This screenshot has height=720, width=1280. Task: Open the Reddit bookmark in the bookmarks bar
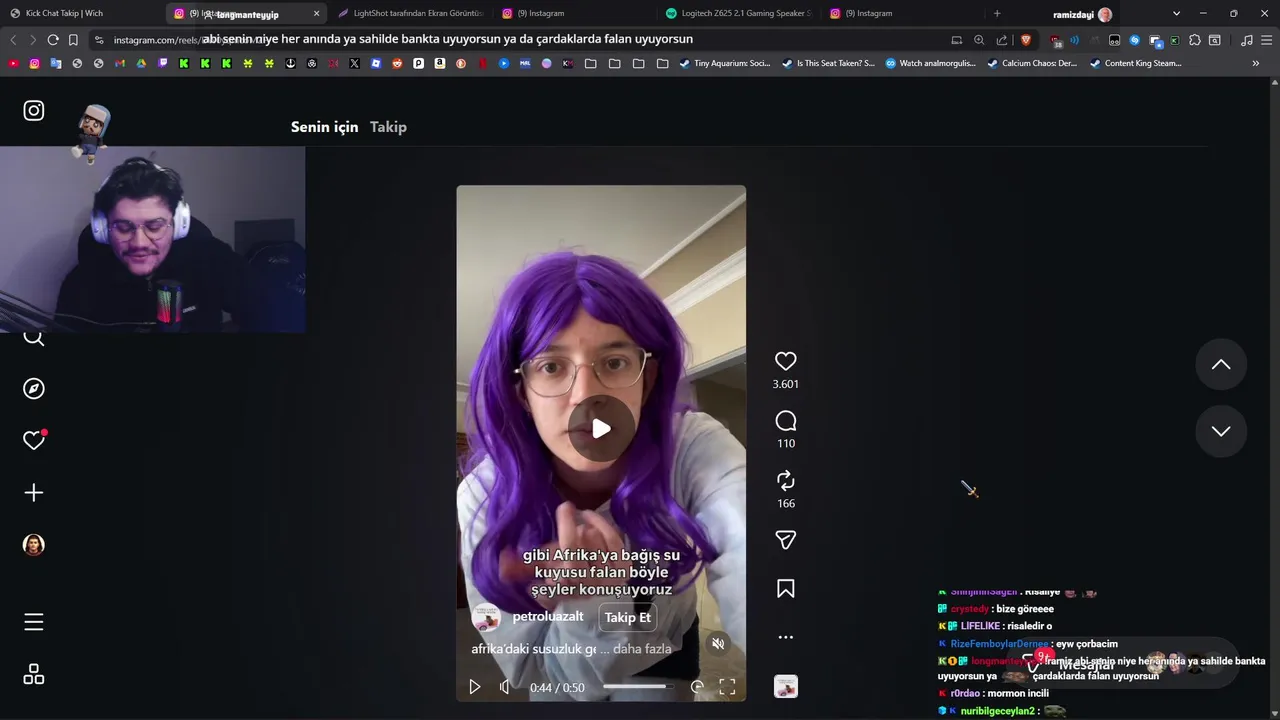(x=397, y=63)
